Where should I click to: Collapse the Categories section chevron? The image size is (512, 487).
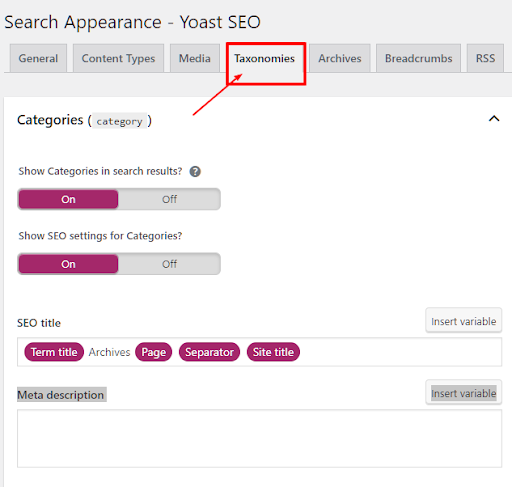(494, 119)
